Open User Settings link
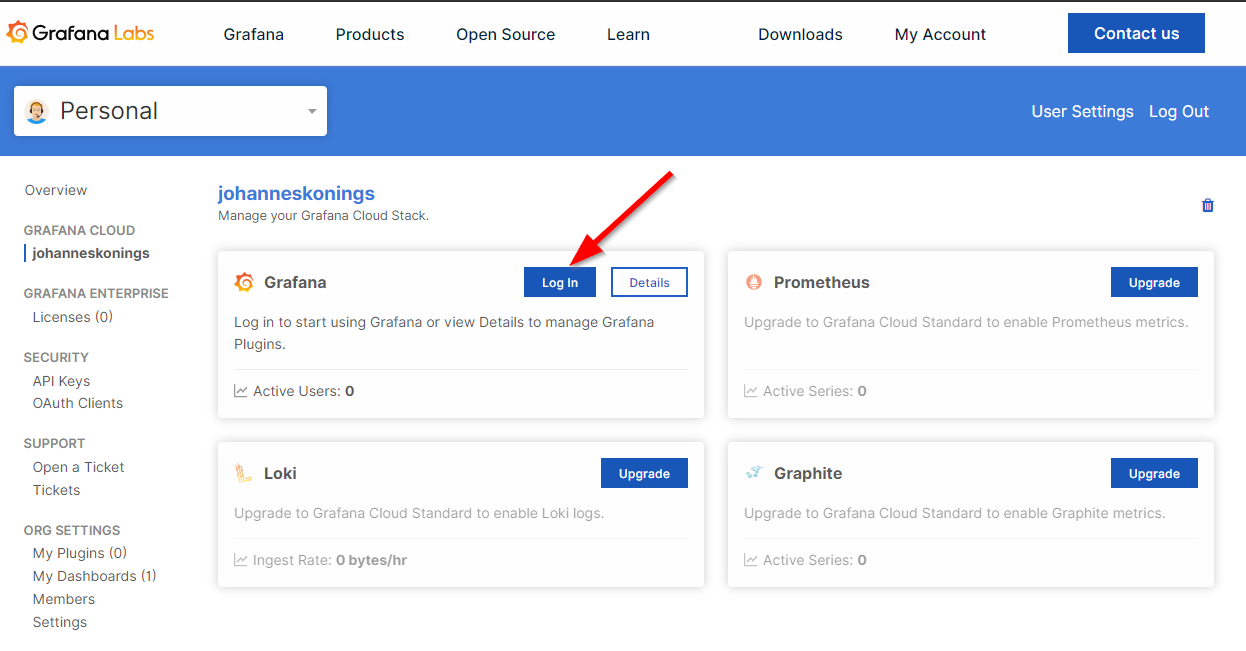Image resolution: width=1246 pixels, height=651 pixels. click(x=1082, y=111)
